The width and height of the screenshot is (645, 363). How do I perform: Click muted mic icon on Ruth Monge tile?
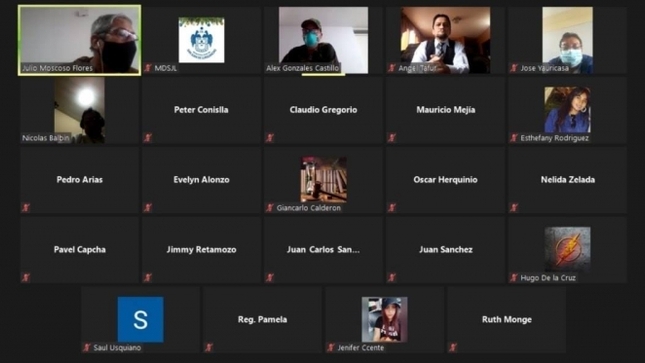pos(453,347)
